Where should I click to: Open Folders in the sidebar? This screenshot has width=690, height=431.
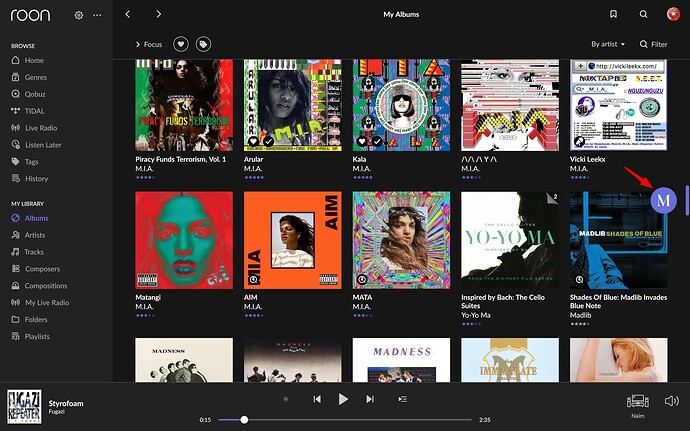(x=29, y=319)
